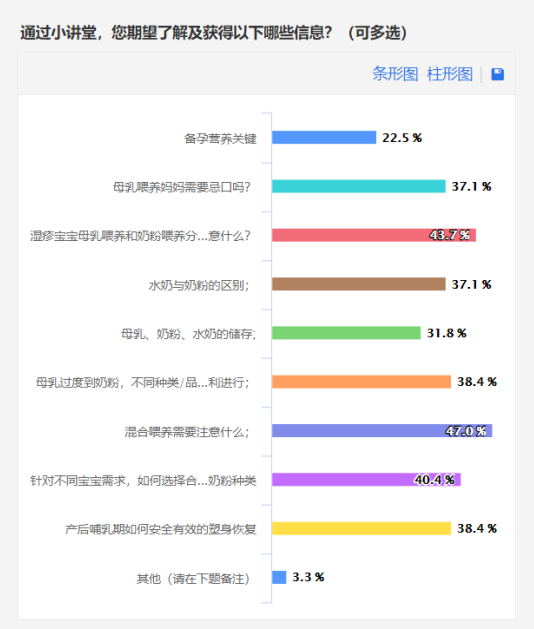The image size is (534, 629).
Task: Click the 备孕营养关键 axis label
Action: tap(220, 139)
